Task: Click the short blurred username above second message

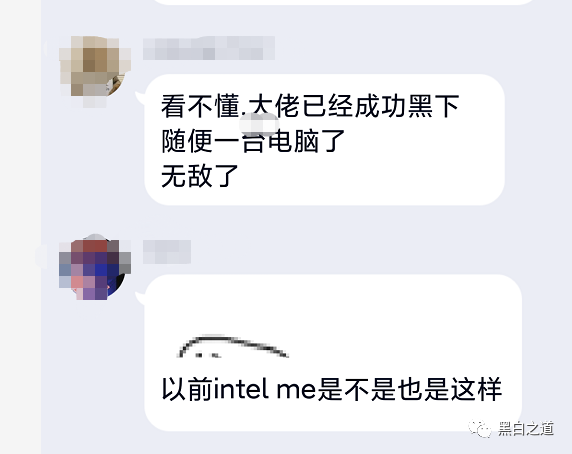Action: [167, 252]
